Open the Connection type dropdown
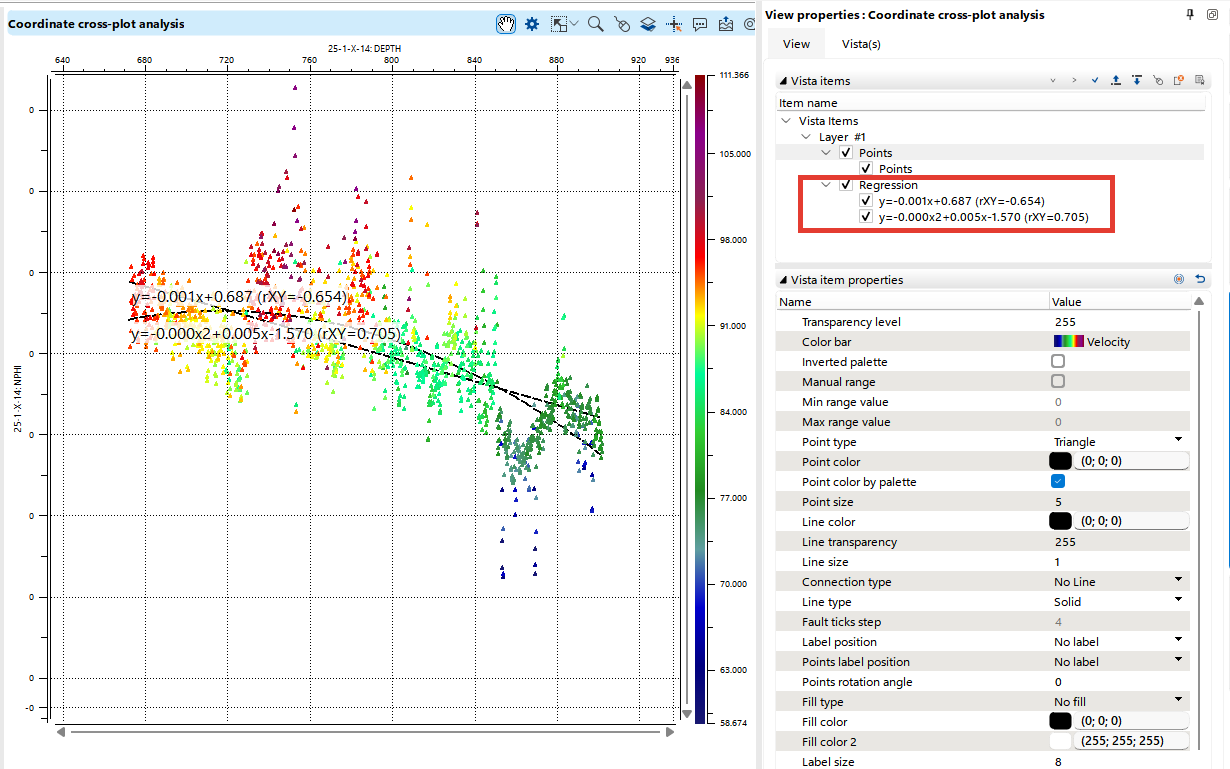The width and height of the screenshot is (1230, 769). tap(1178, 581)
